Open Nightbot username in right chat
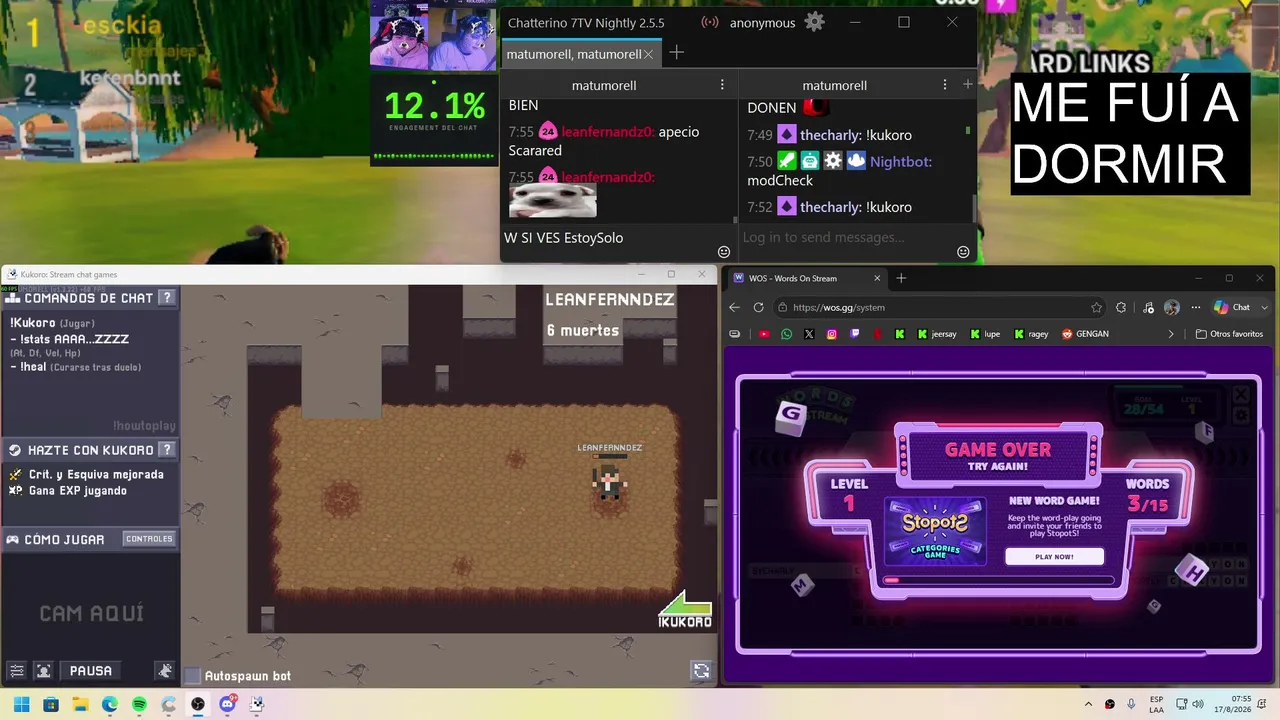The image size is (1280, 720). click(901, 161)
